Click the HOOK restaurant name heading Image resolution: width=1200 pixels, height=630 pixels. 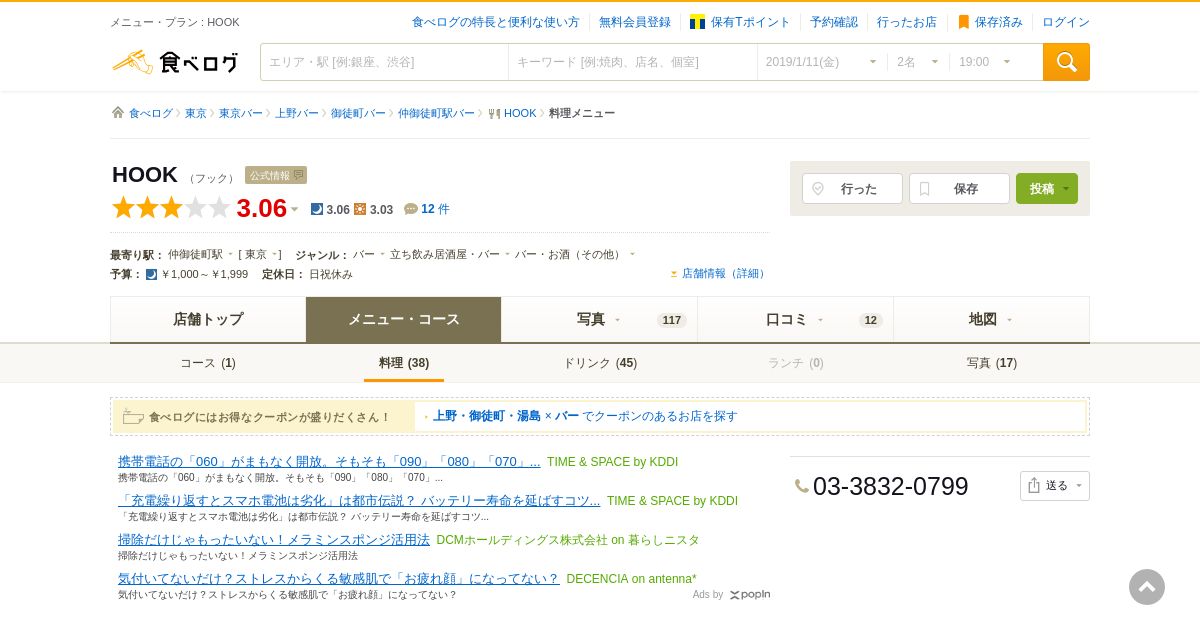145,174
